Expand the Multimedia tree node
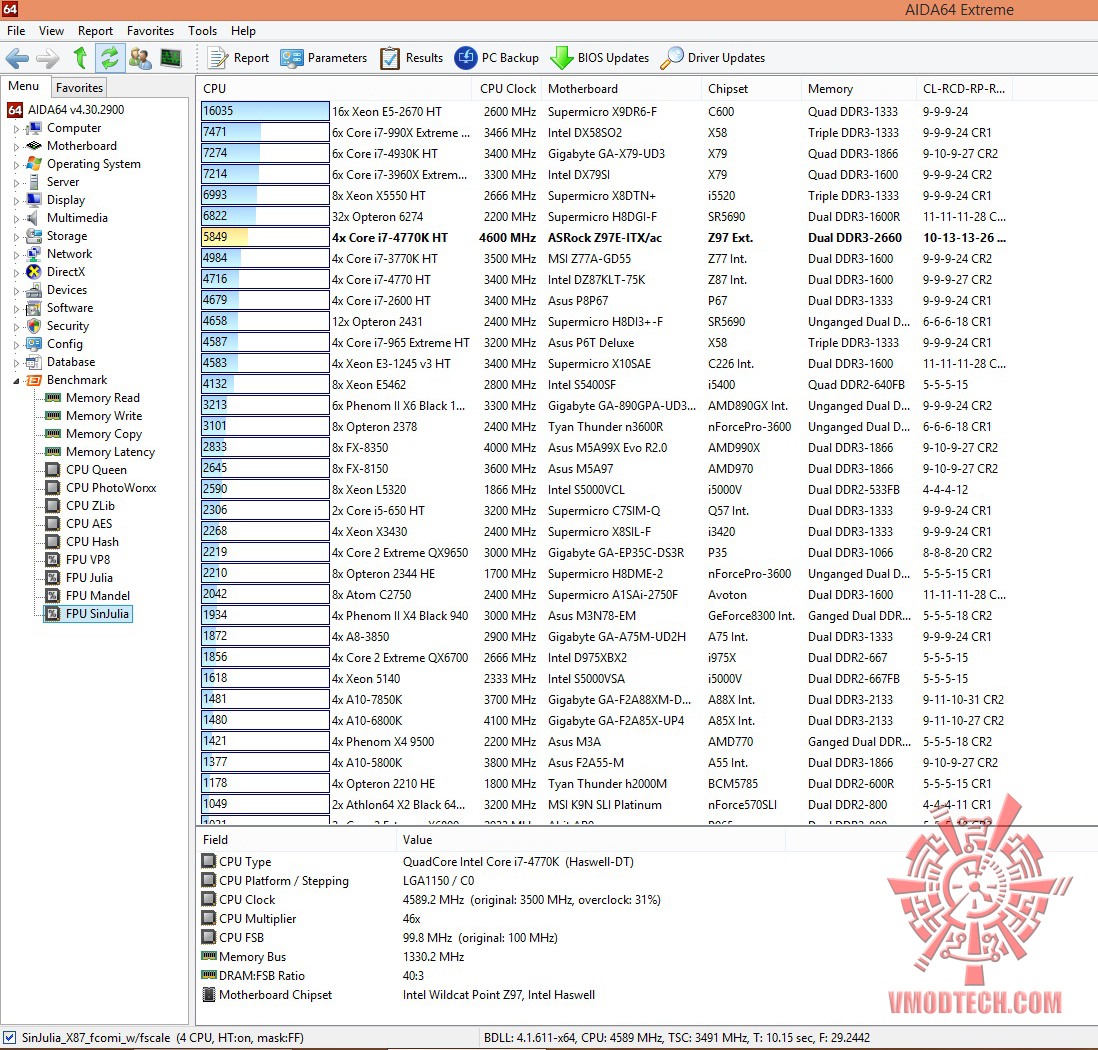 (x=16, y=219)
